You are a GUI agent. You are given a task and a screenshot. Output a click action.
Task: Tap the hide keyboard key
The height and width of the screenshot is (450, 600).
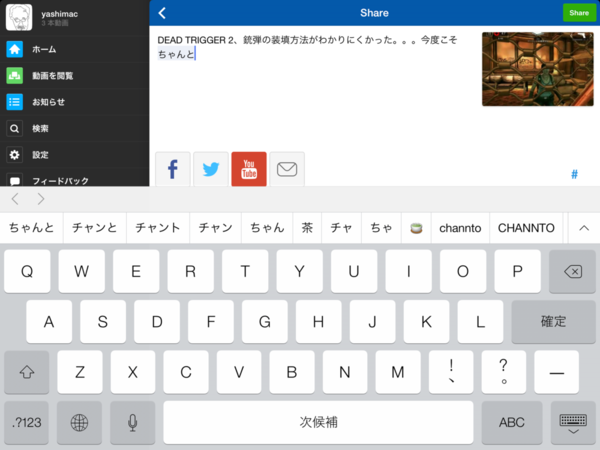click(x=573, y=422)
